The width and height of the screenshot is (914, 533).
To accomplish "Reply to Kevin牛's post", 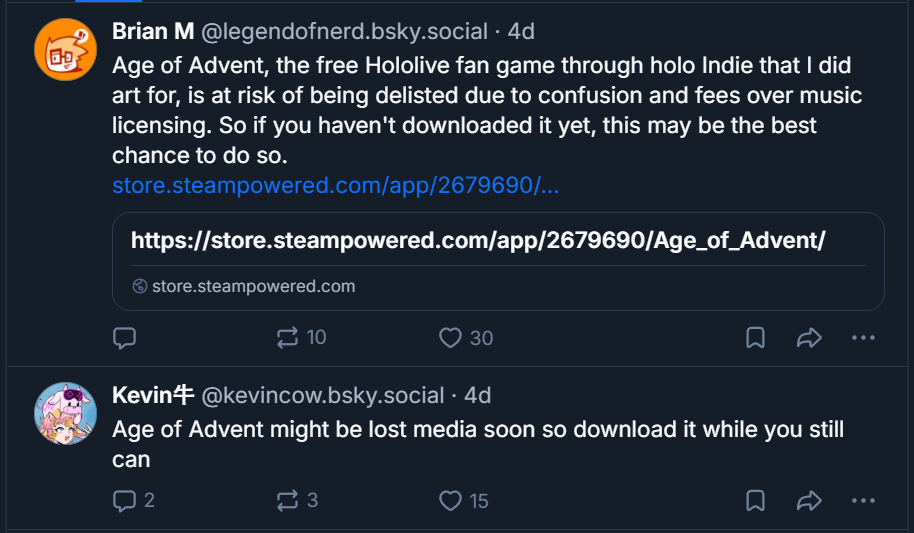I will pyautogui.click(x=124, y=500).
